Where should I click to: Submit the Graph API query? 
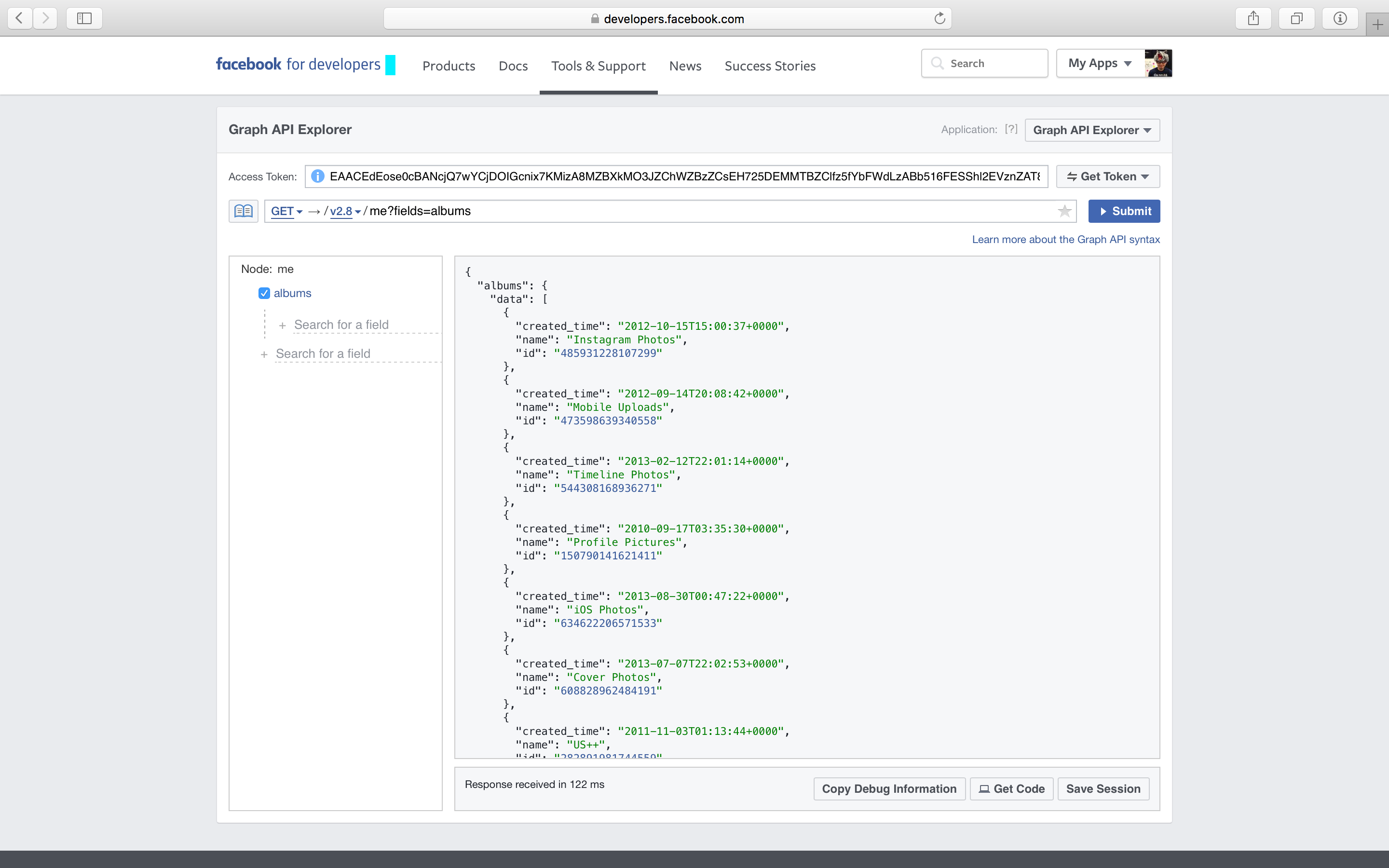coord(1124,211)
